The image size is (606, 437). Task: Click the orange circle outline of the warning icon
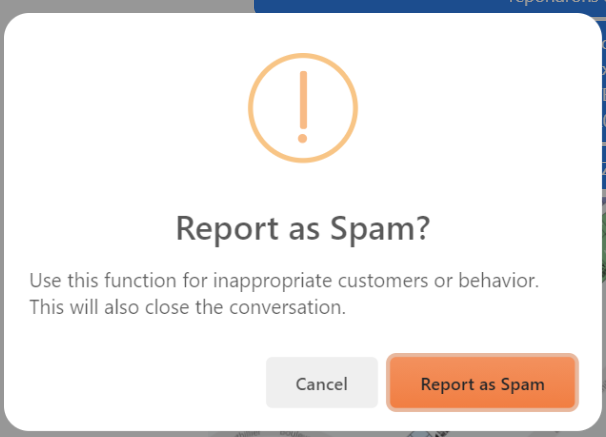(x=252, y=108)
